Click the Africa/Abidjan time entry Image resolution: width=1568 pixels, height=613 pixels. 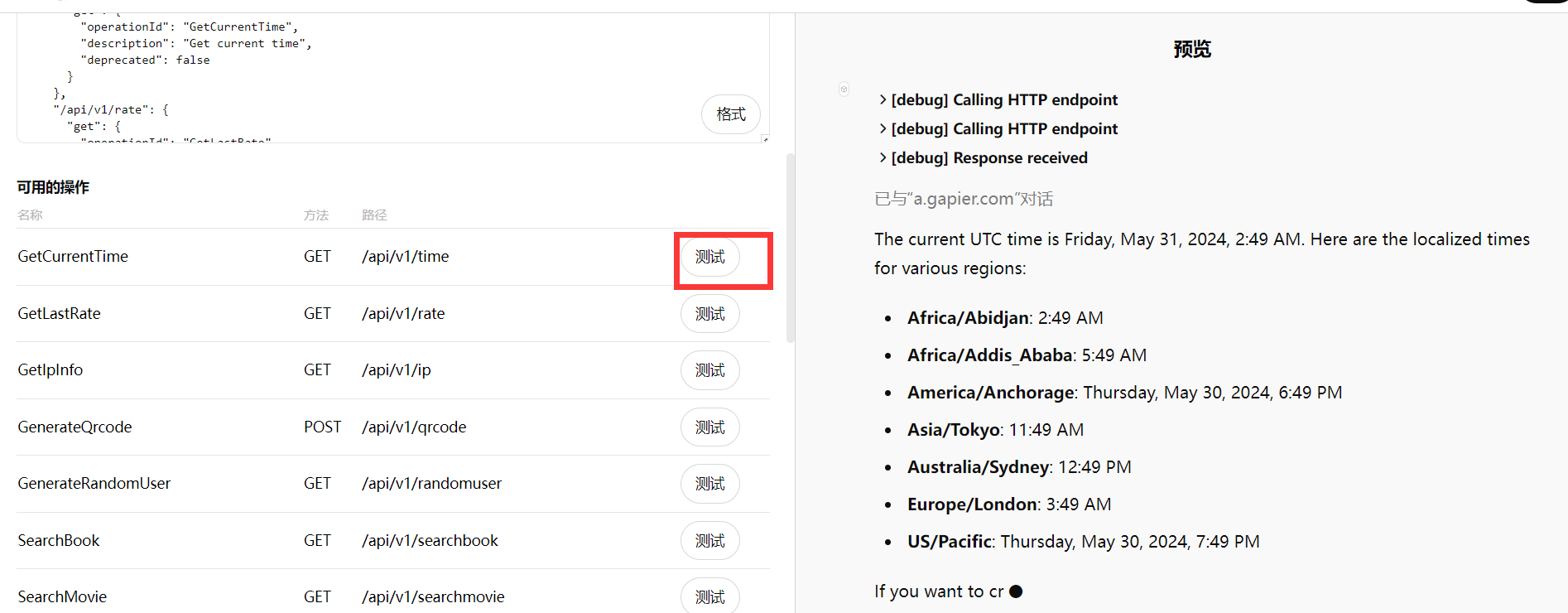(1005, 318)
